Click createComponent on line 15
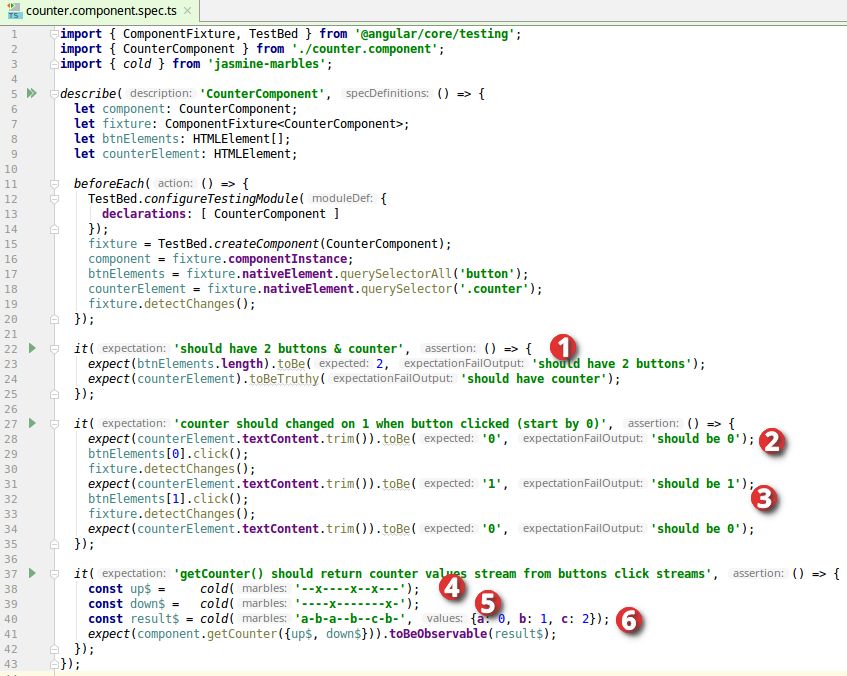 point(266,244)
